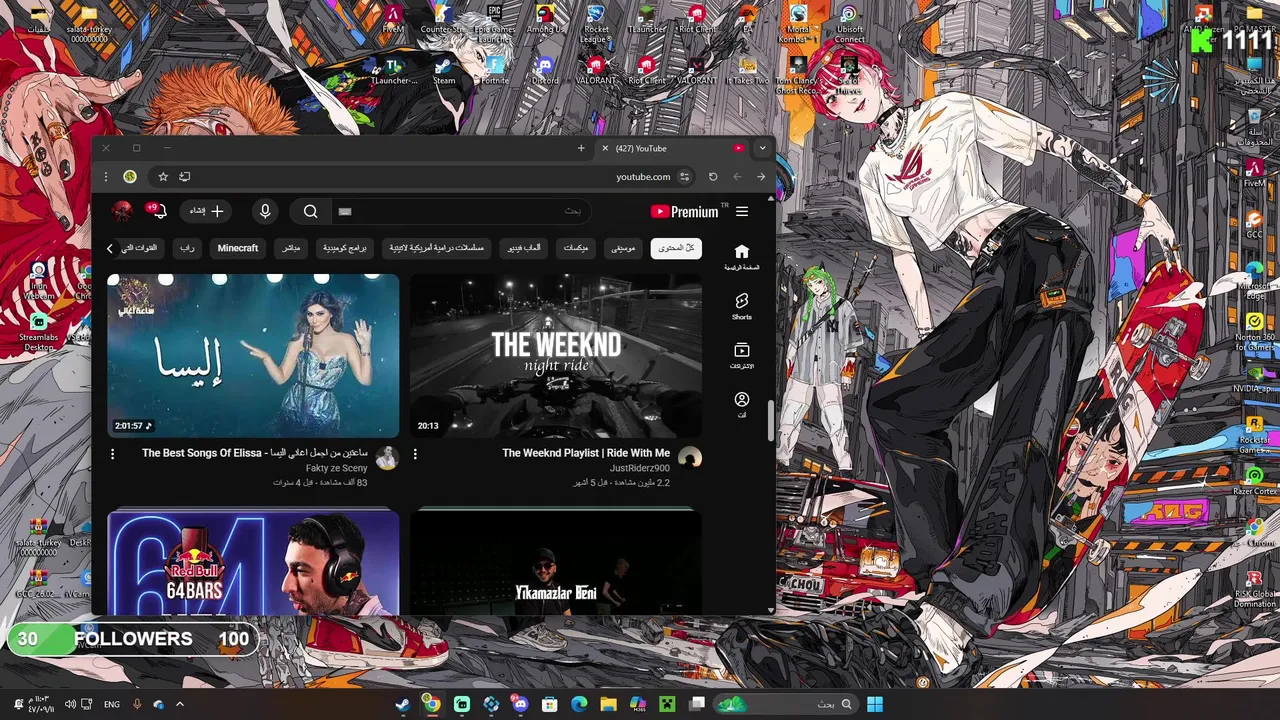Open Minecraft from the taskbar
Image resolution: width=1280 pixels, height=720 pixels.
click(667, 704)
